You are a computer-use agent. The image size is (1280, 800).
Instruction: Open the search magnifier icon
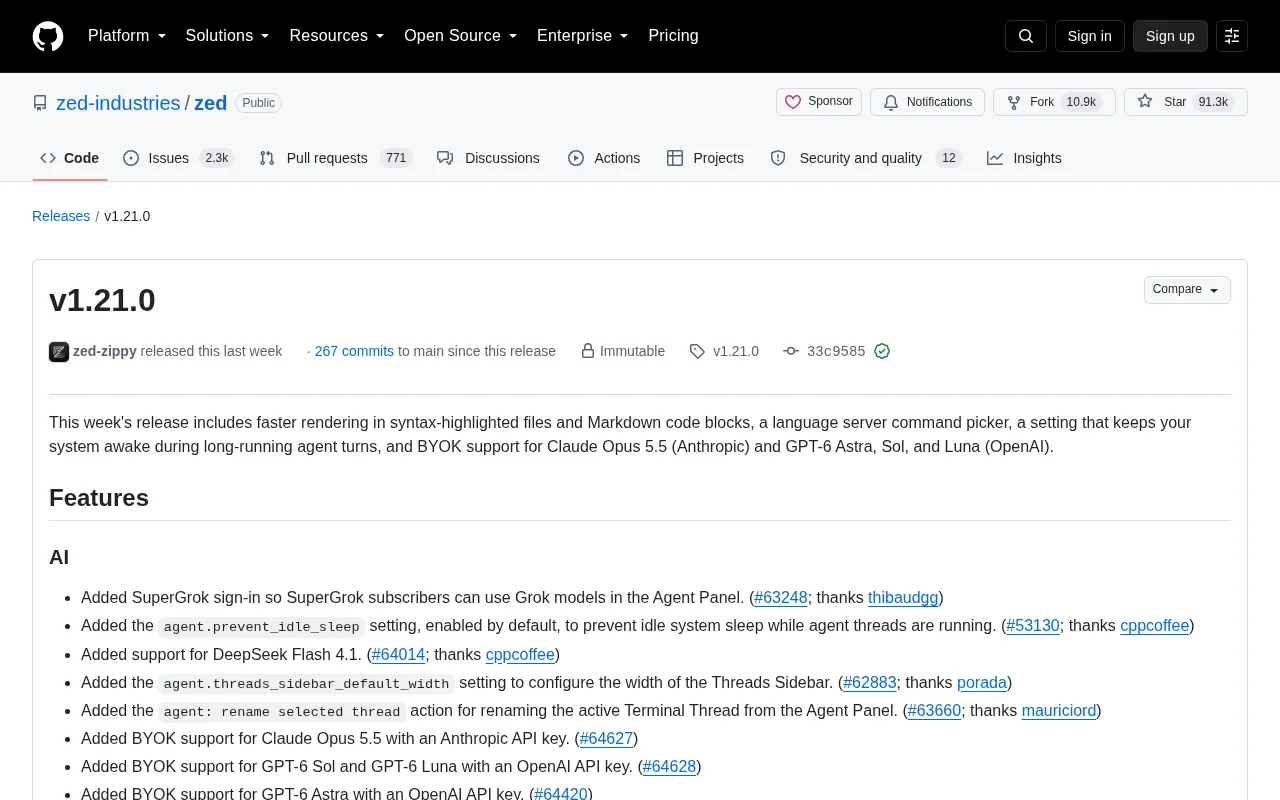[x=1026, y=36]
